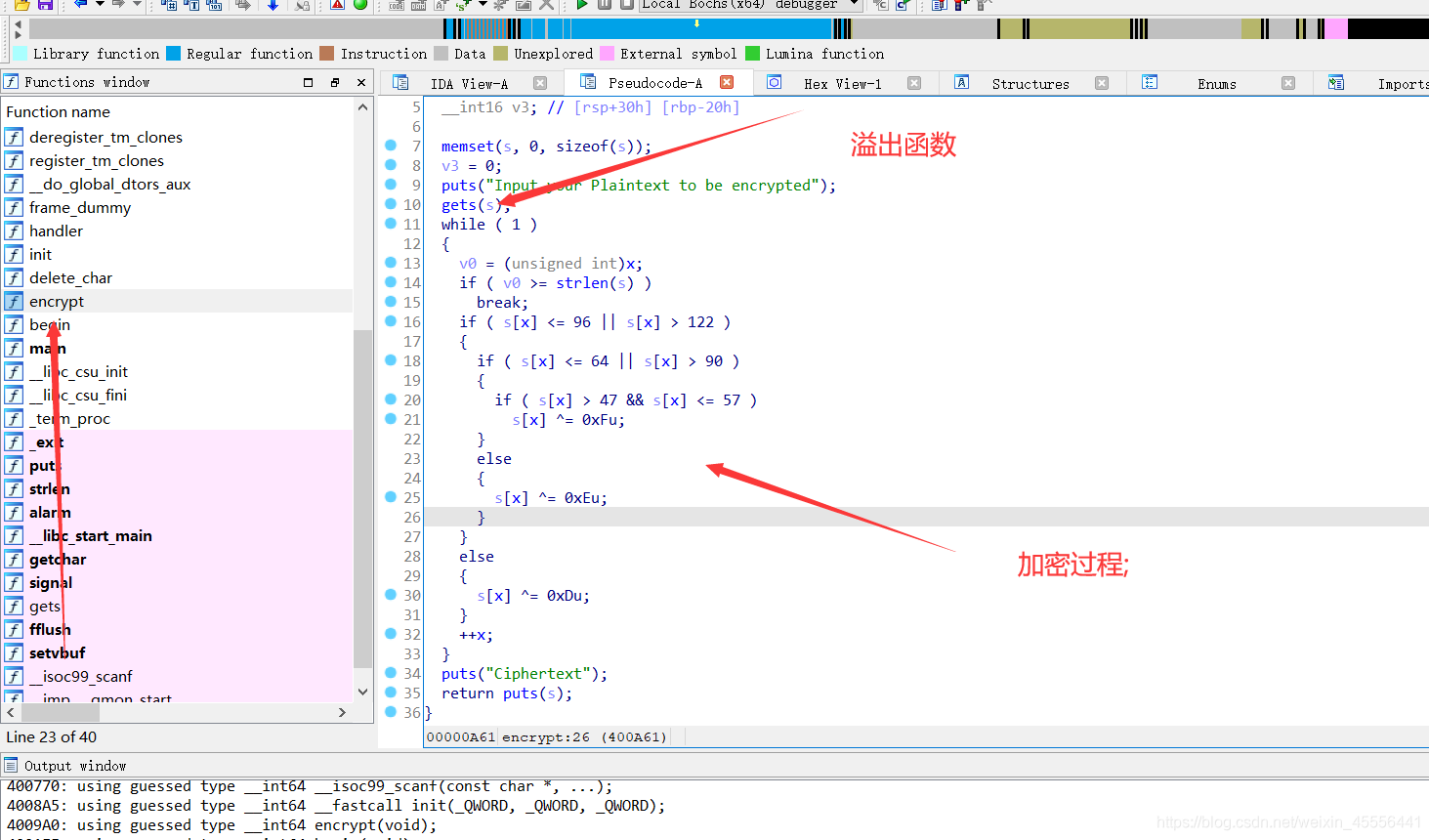Start the debugger process with the green play icon
This screenshot has height=840, width=1429.
coord(582,4)
